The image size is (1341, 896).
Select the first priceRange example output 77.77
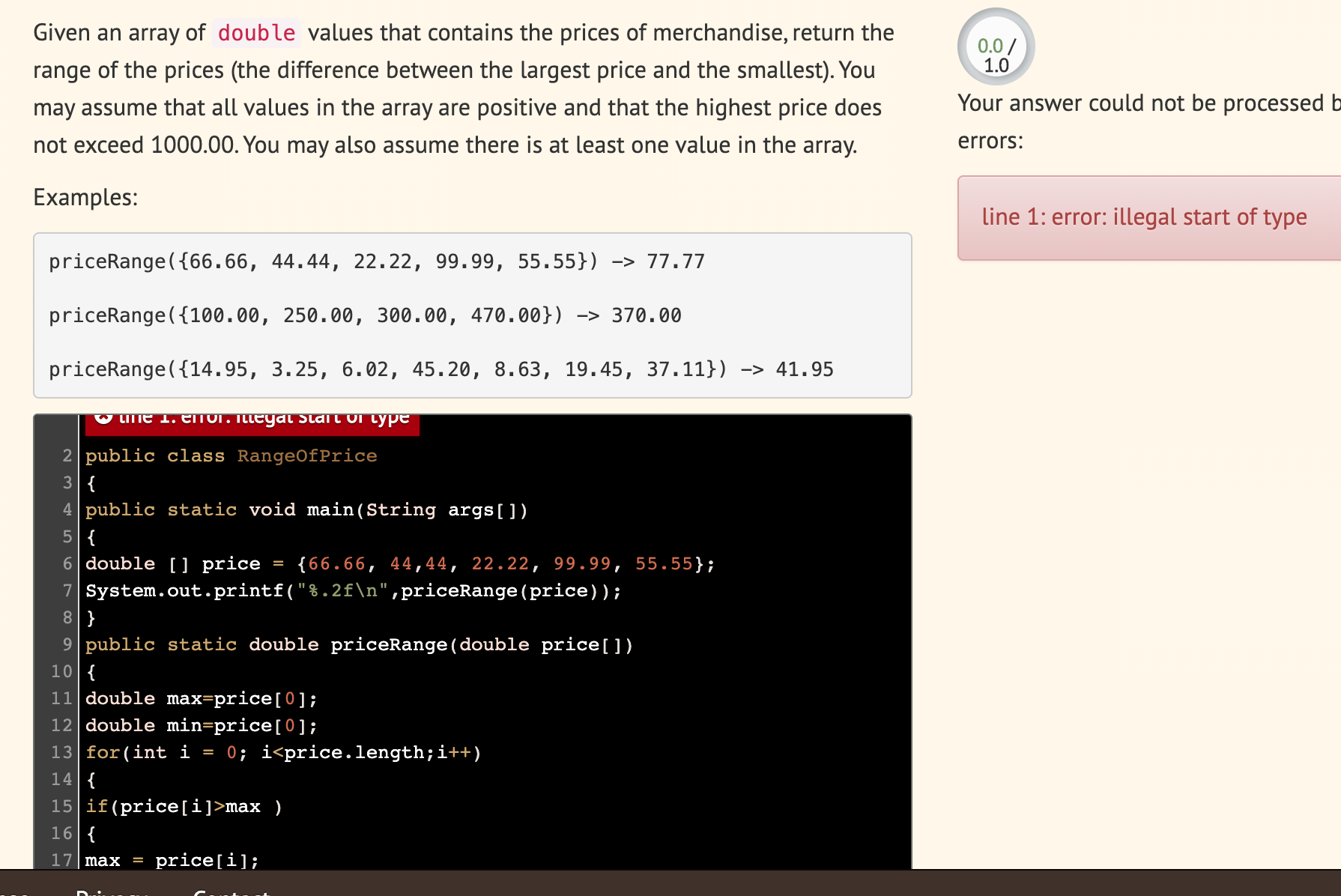coord(676,261)
